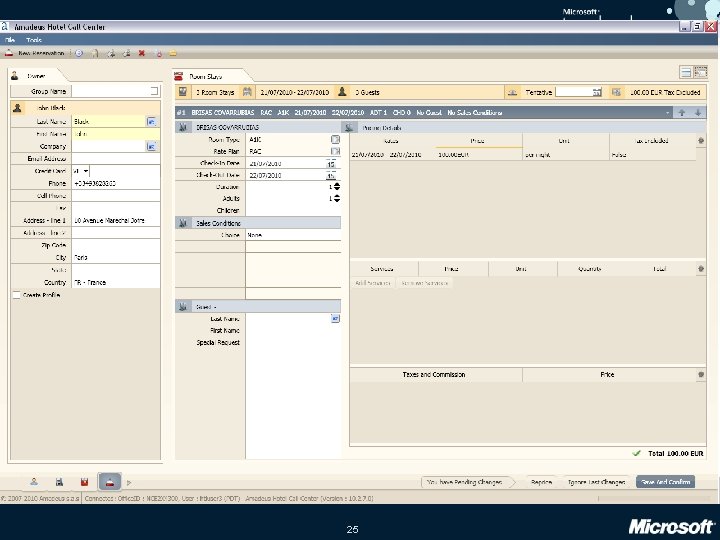Image resolution: width=720 pixels, height=540 pixels.
Task: Click the Children field
Action: (x=293, y=210)
